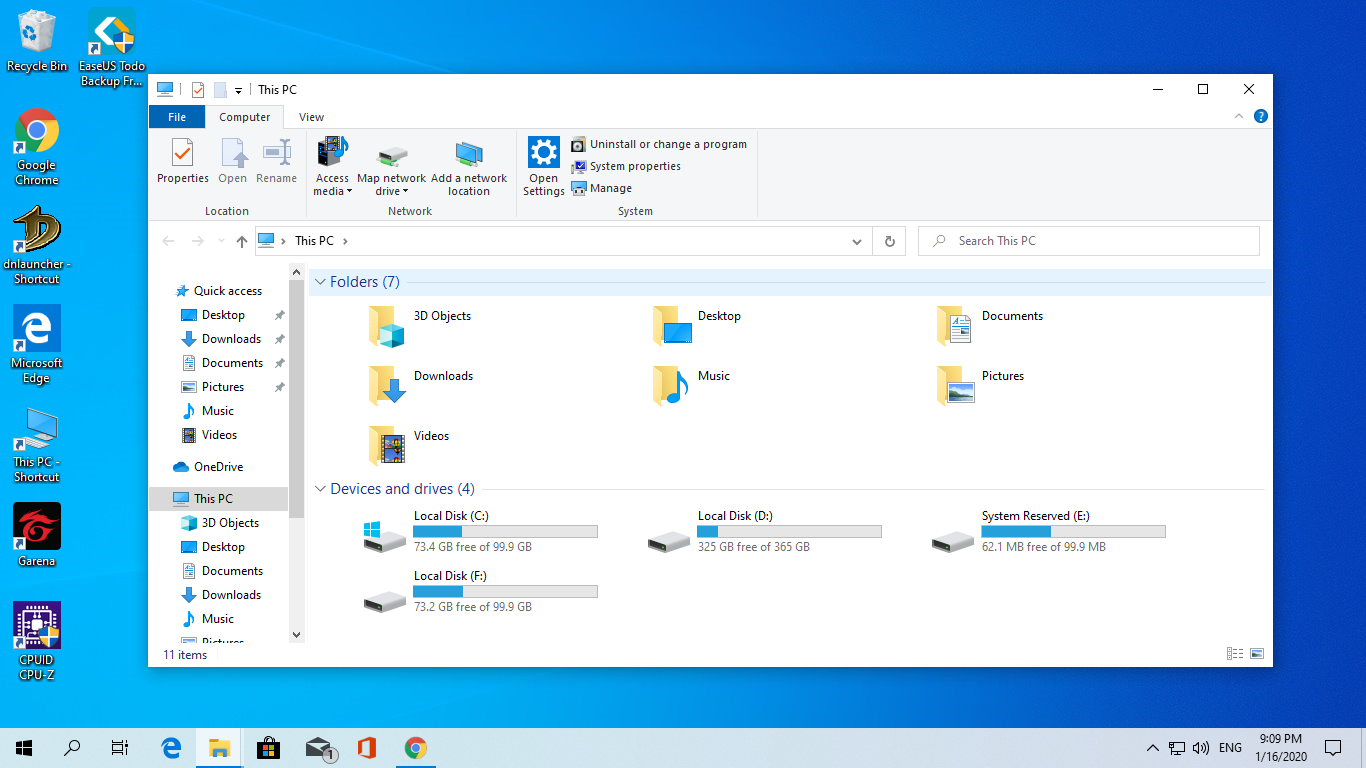Click System properties in ribbon
1366x768 pixels.
(634, 167)
